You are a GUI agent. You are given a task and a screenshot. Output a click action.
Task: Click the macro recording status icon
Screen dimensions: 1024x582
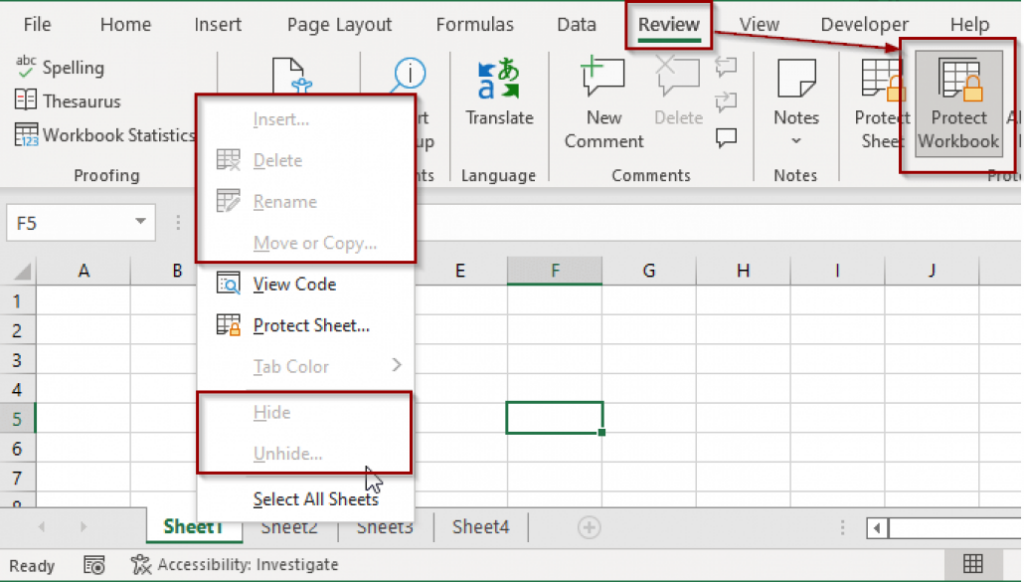click(x=94, y=565)
